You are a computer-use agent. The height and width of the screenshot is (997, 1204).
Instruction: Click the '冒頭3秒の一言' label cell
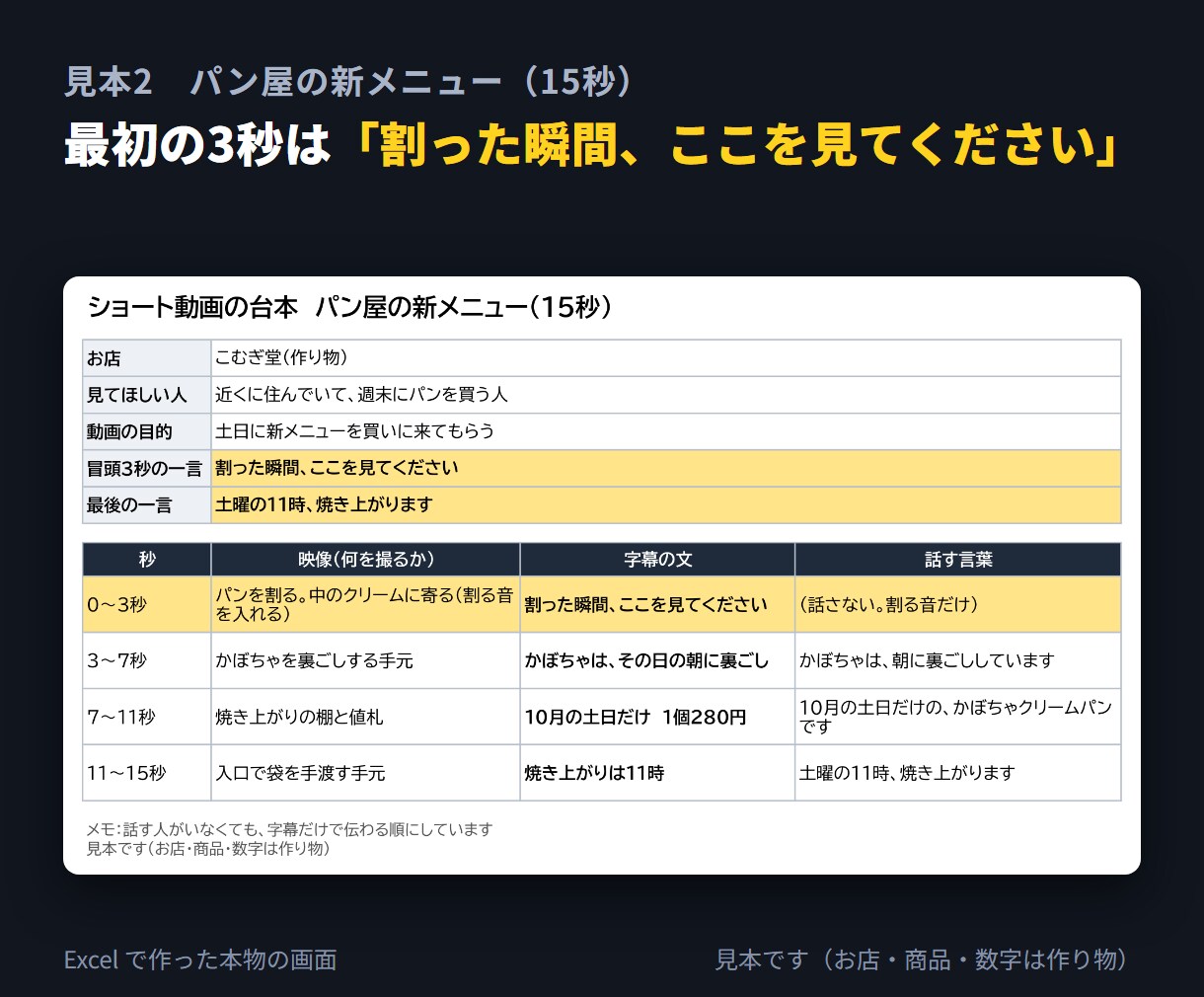tap(147, 468)
